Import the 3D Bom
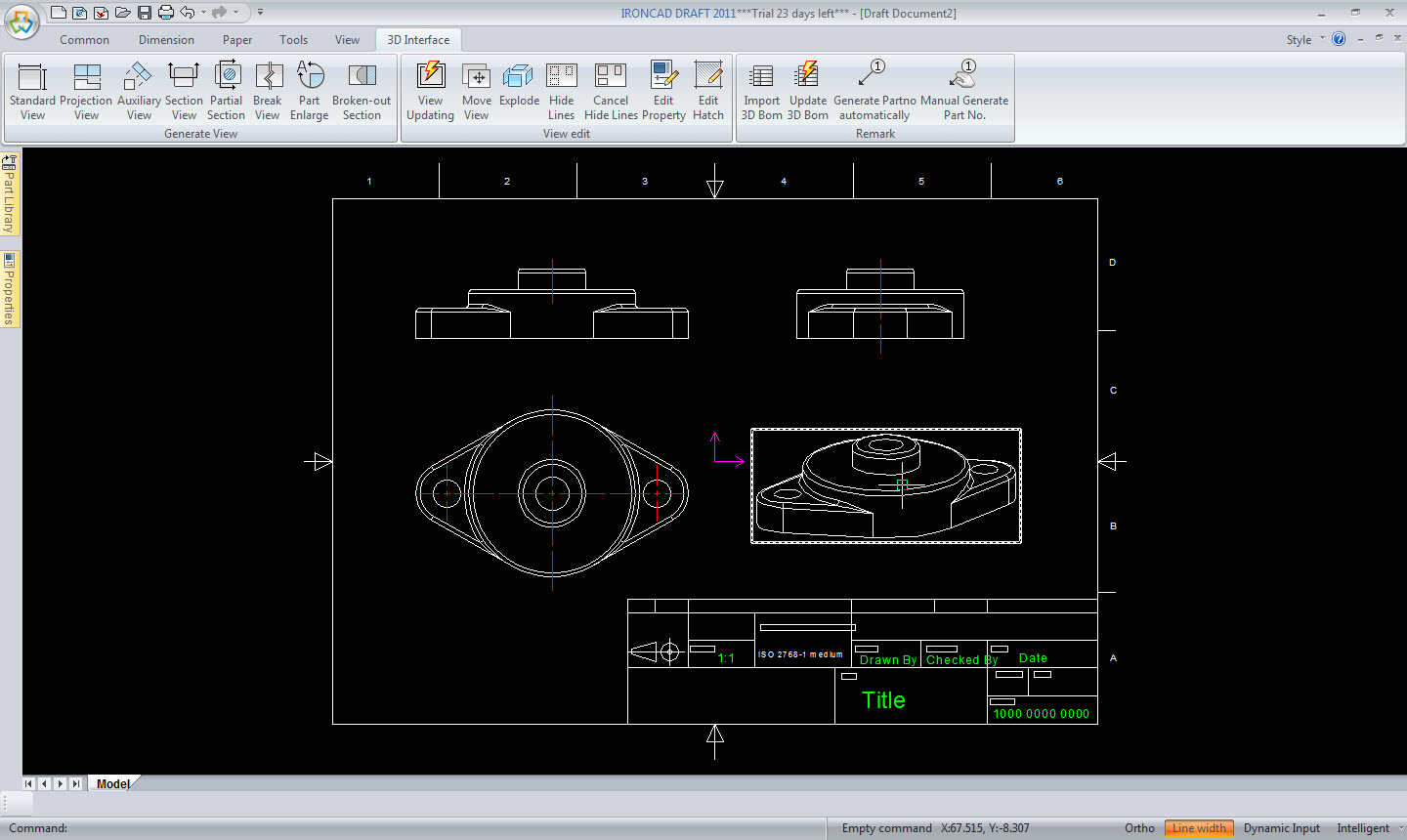The width and height of the screenshot is (1407, 840). point(761,91)
